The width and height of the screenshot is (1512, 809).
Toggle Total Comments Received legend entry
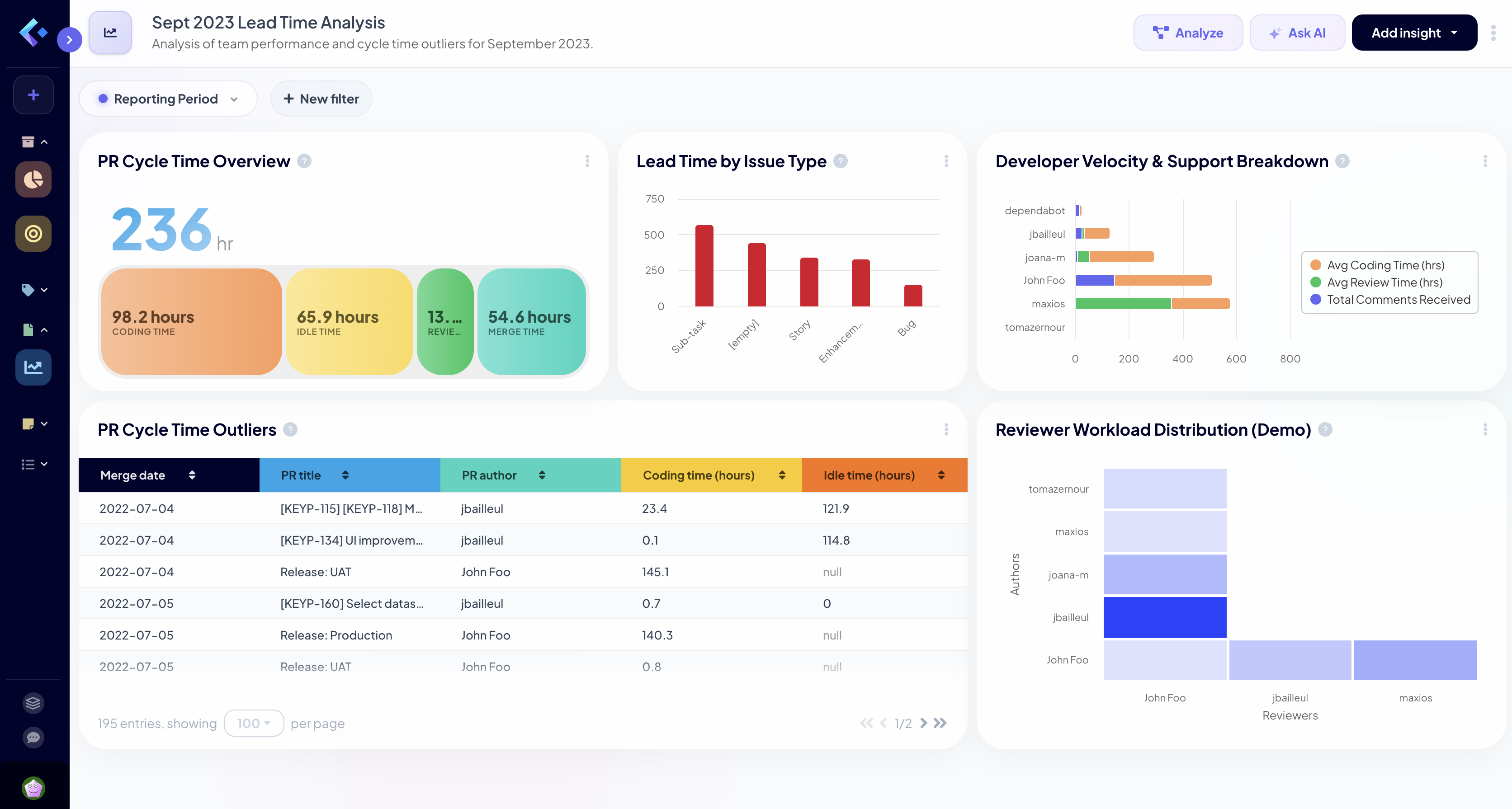[1390, 299]
